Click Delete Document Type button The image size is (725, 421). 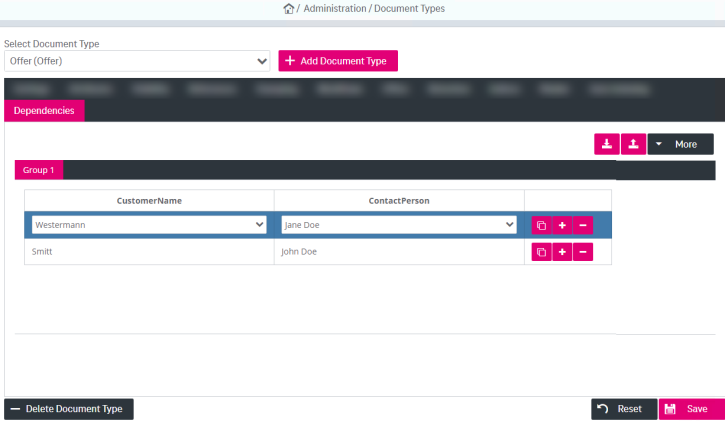pyautogui.click(x=69, y=409)
